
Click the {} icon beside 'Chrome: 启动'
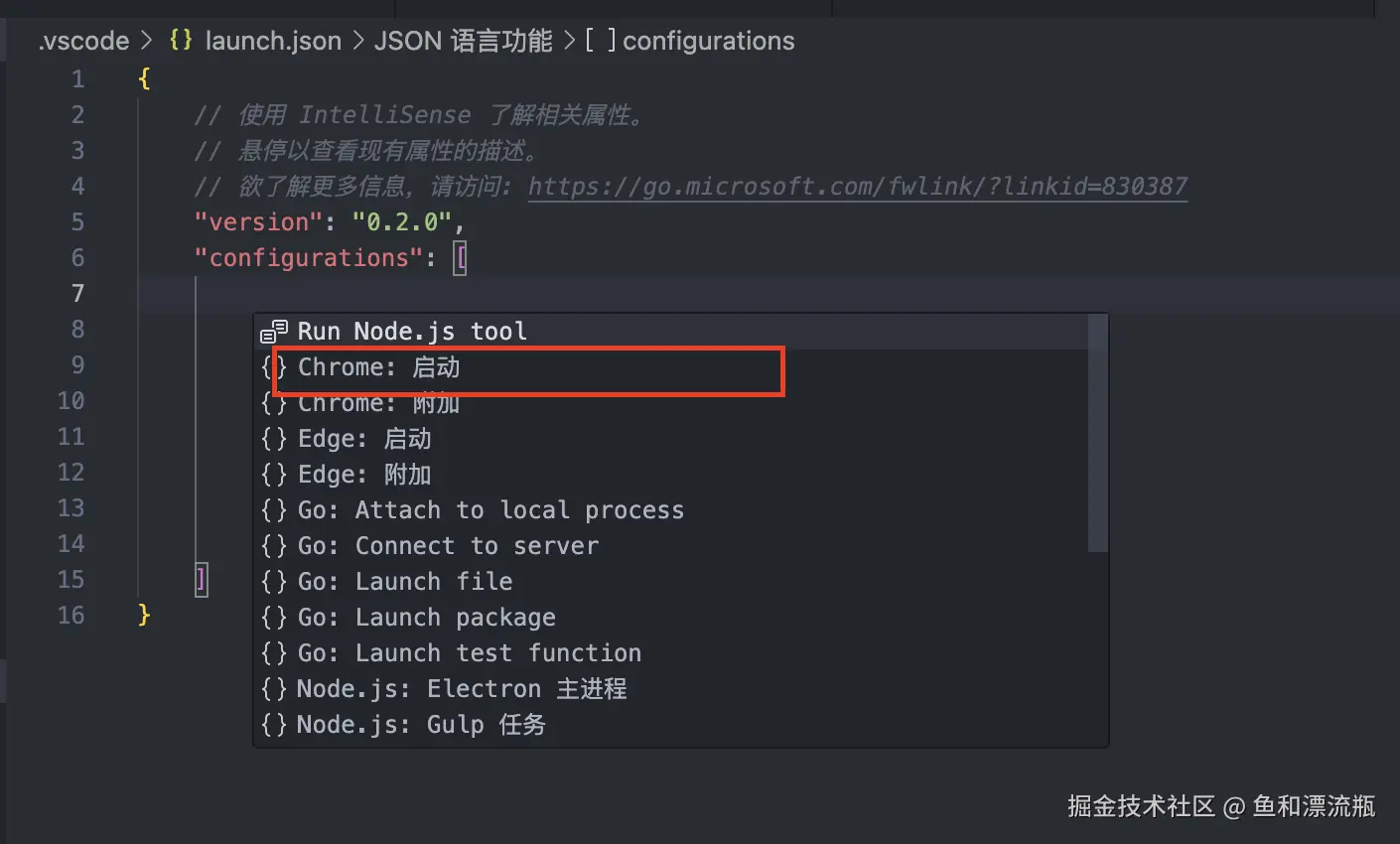click(273, 366)
